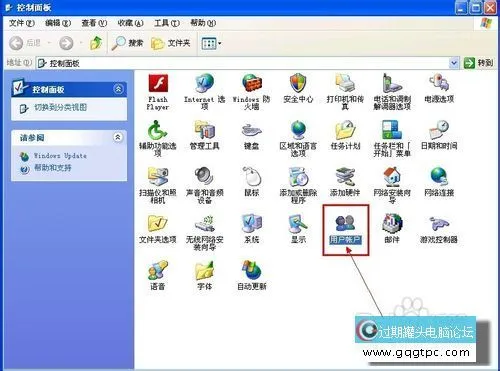Open the forward button history arrow

81,43
